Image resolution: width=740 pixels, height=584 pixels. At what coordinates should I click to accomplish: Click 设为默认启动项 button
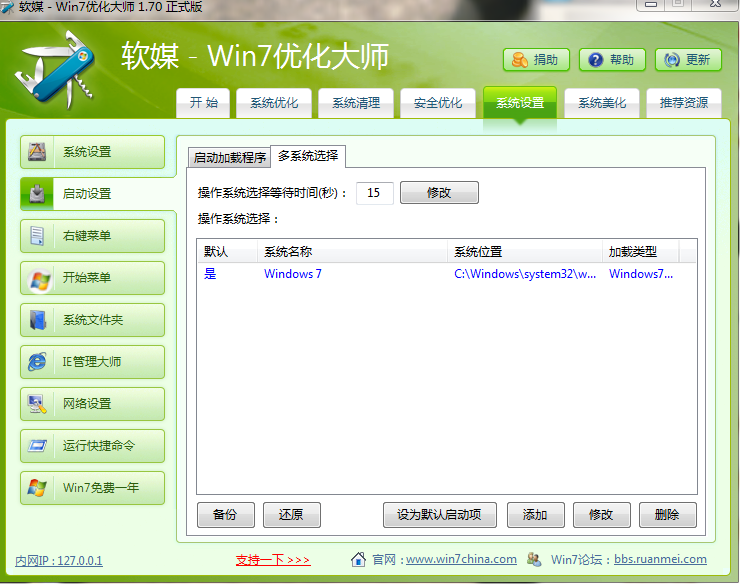pyautogui.click(x=439, y=515)
